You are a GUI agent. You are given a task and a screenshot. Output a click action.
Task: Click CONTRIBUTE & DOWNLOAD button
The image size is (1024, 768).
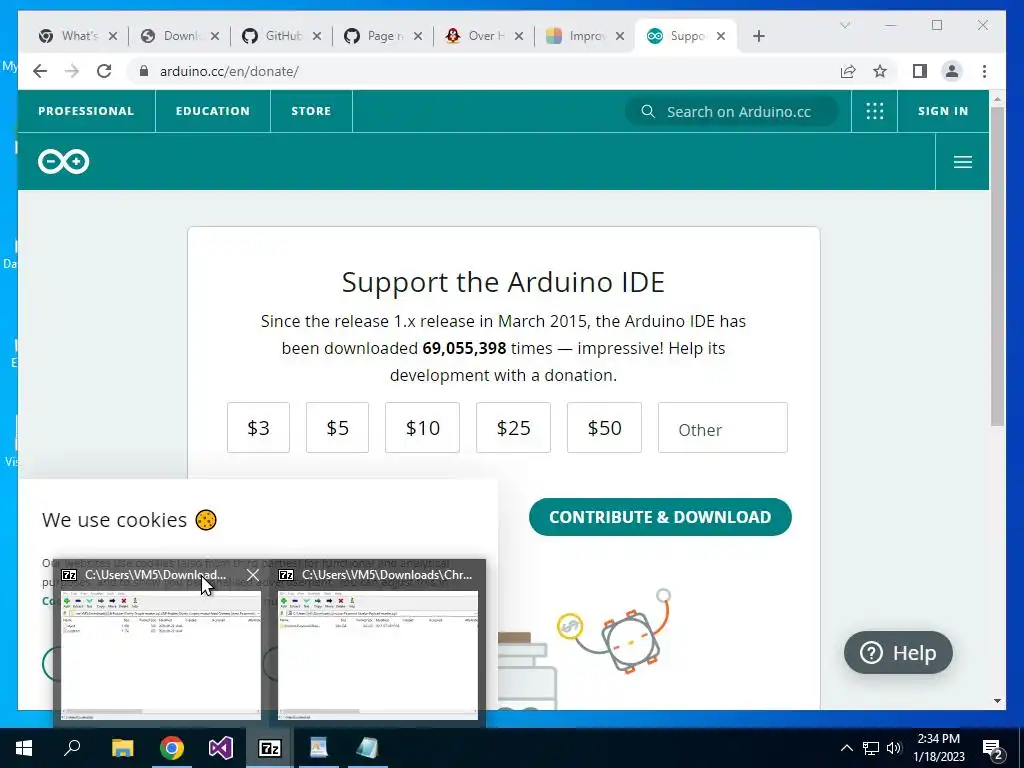coord(660,517)
